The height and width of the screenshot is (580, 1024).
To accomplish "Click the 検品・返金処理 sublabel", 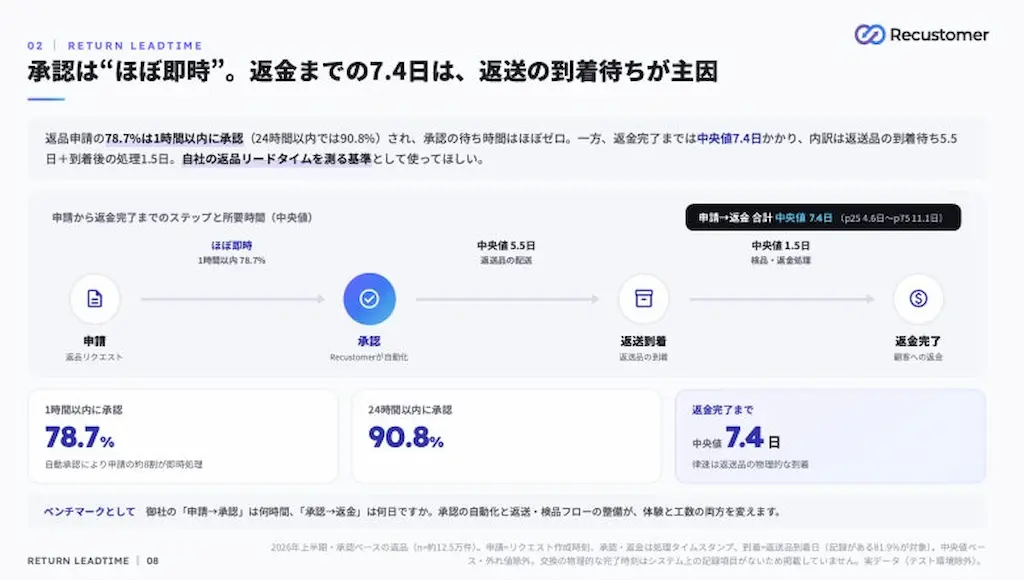I will point(780,260).
